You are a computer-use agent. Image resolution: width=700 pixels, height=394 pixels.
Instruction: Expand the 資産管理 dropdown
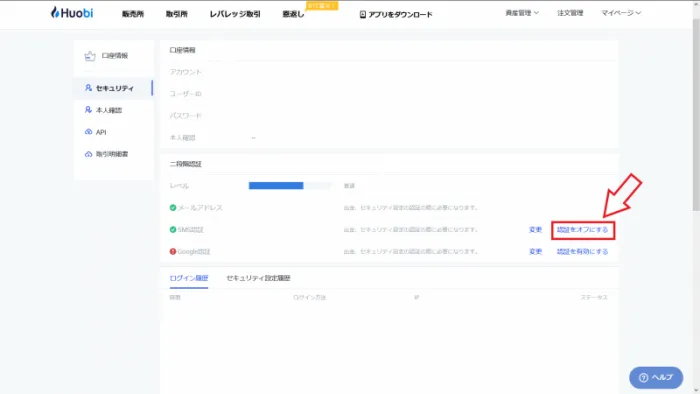point(522,13)
